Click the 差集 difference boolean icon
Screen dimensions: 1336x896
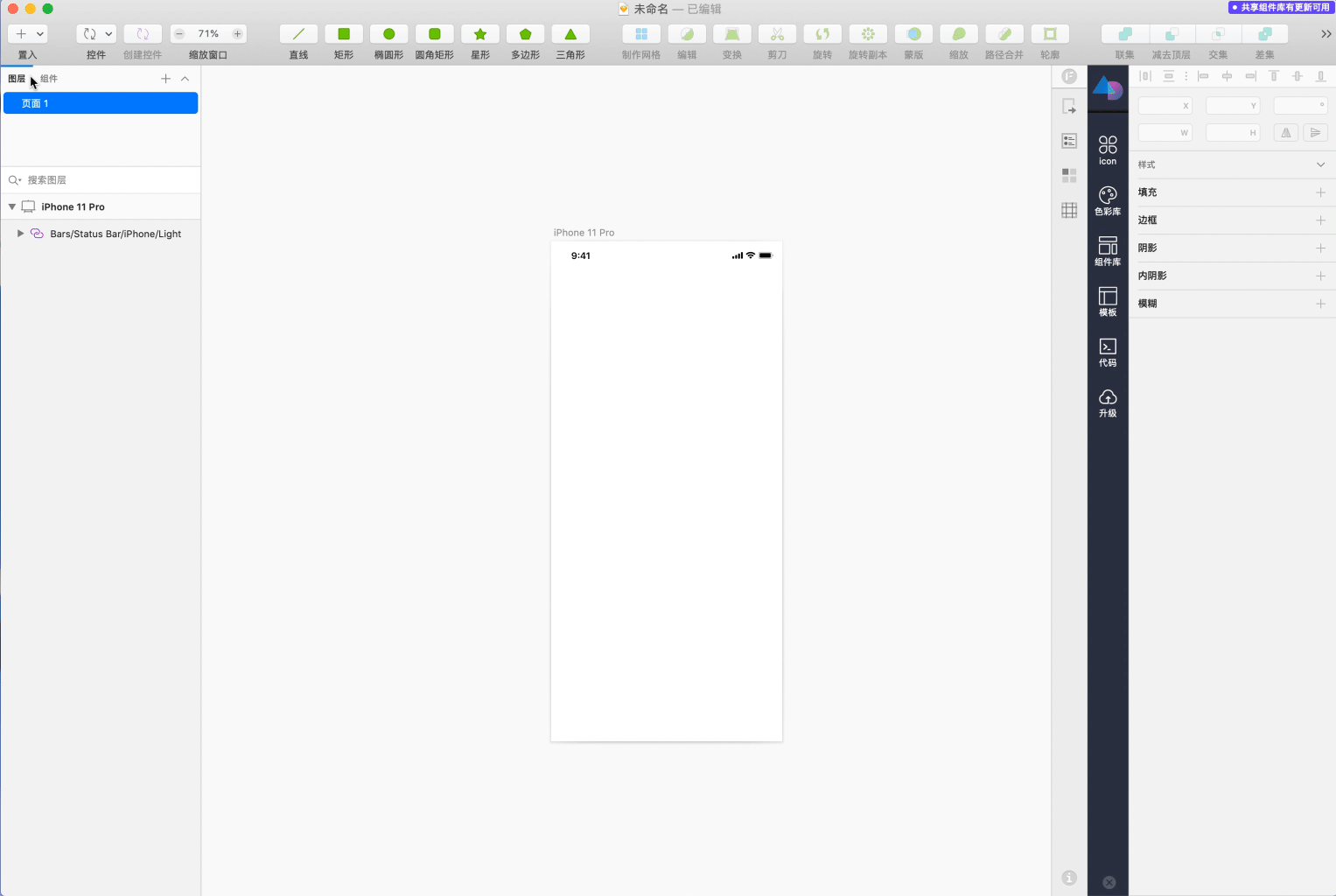point(1265,34)
